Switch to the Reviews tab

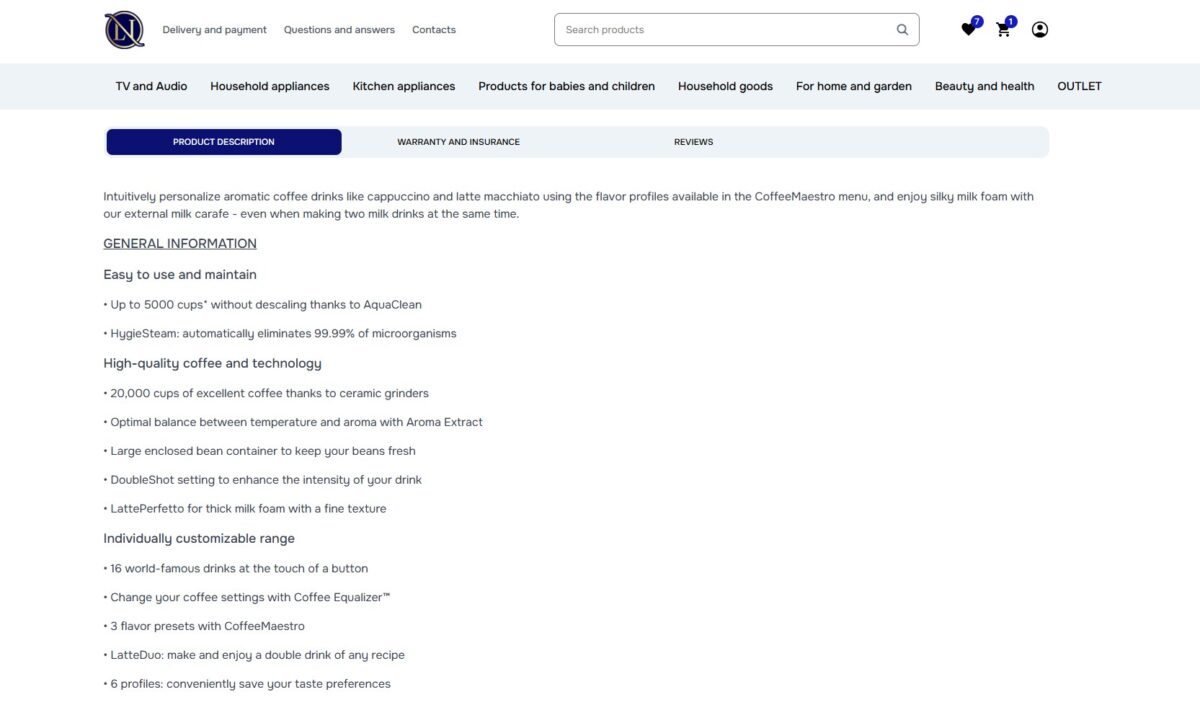[693, 142]
